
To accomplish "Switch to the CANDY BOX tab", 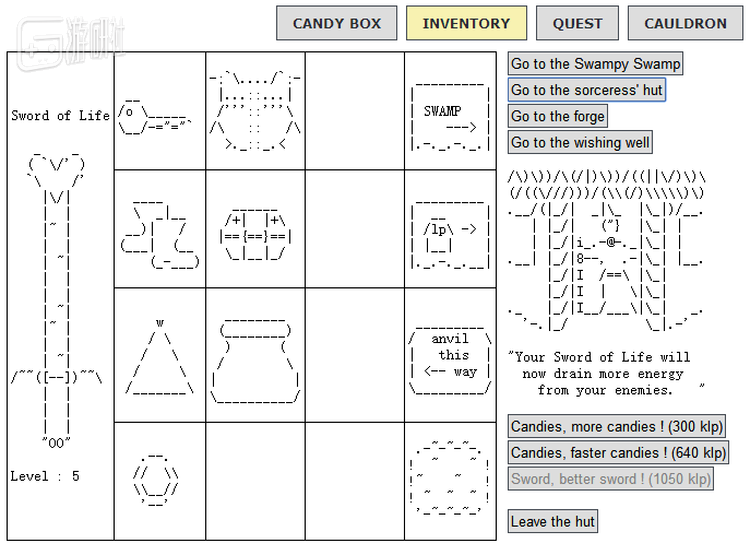I will (336, 23).
